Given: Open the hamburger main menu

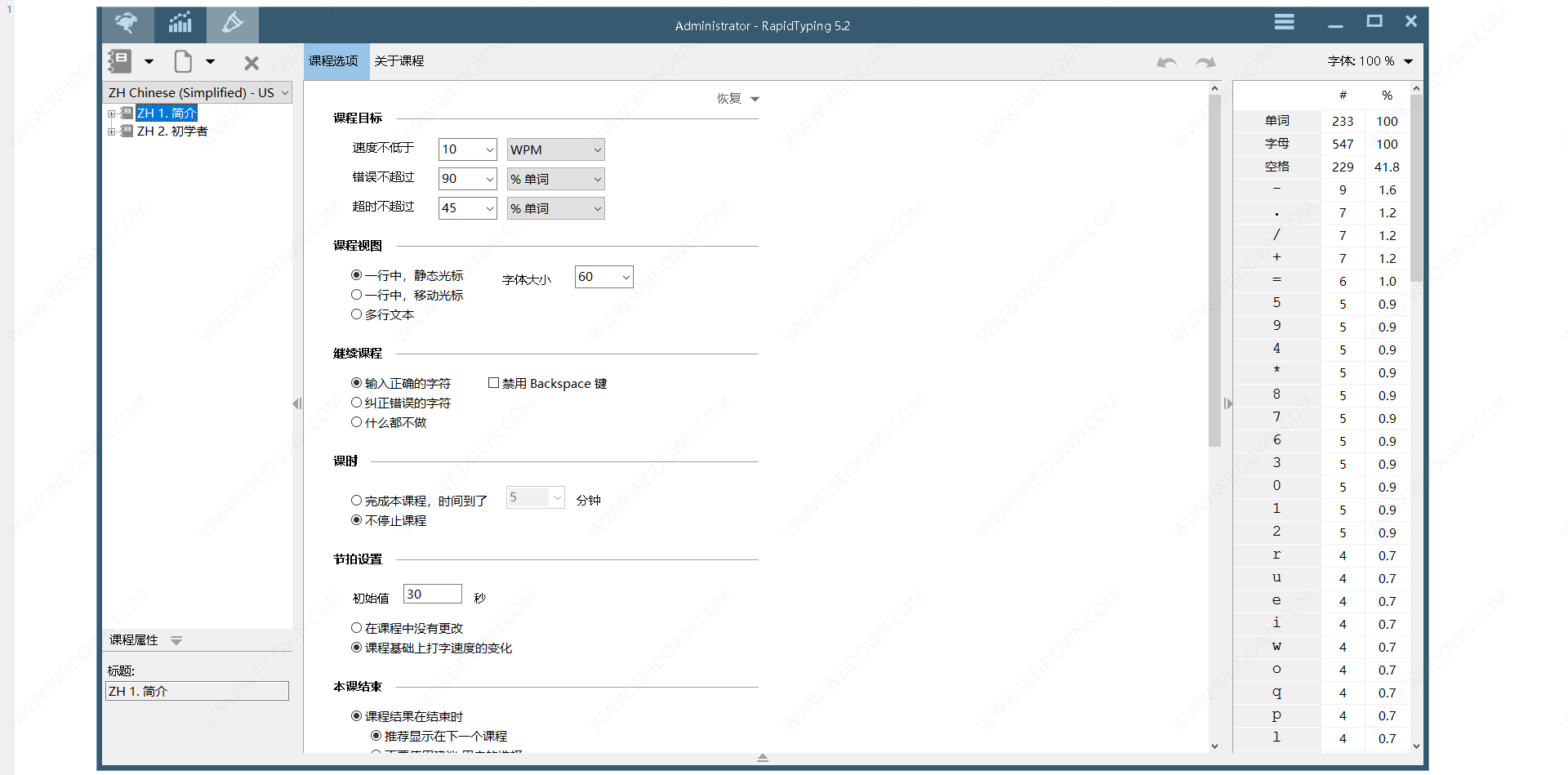Looking at the screenshot, I should [x=1284, y=22].
